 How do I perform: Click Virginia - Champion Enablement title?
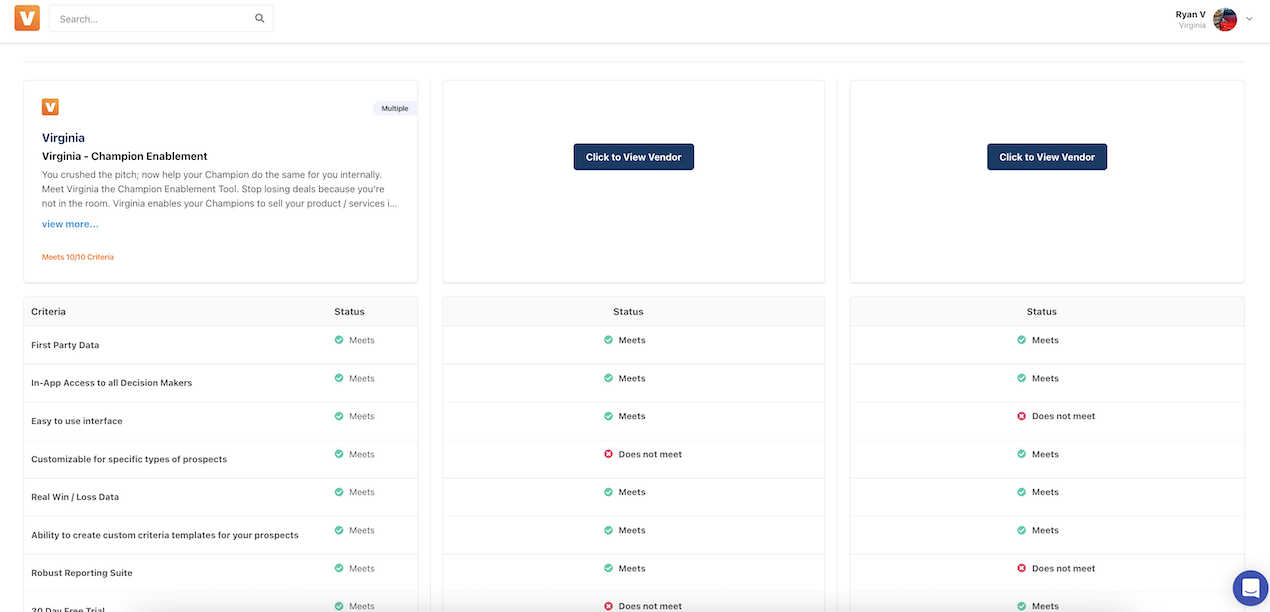(x=125, y=156)
